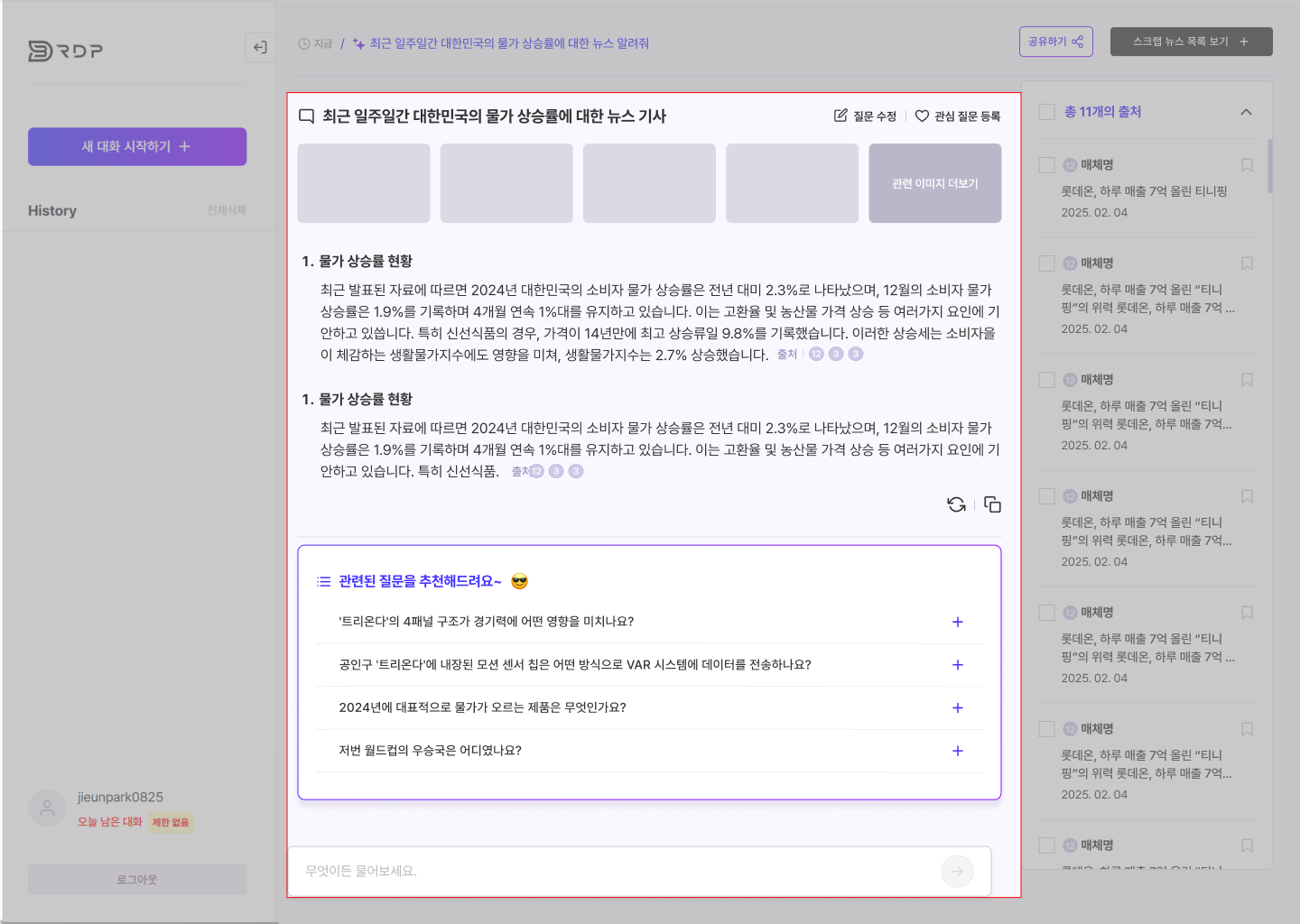Copy the answer with the copy icon
The width and height of the screenshot is (1300, 924).
click(992, 504)
